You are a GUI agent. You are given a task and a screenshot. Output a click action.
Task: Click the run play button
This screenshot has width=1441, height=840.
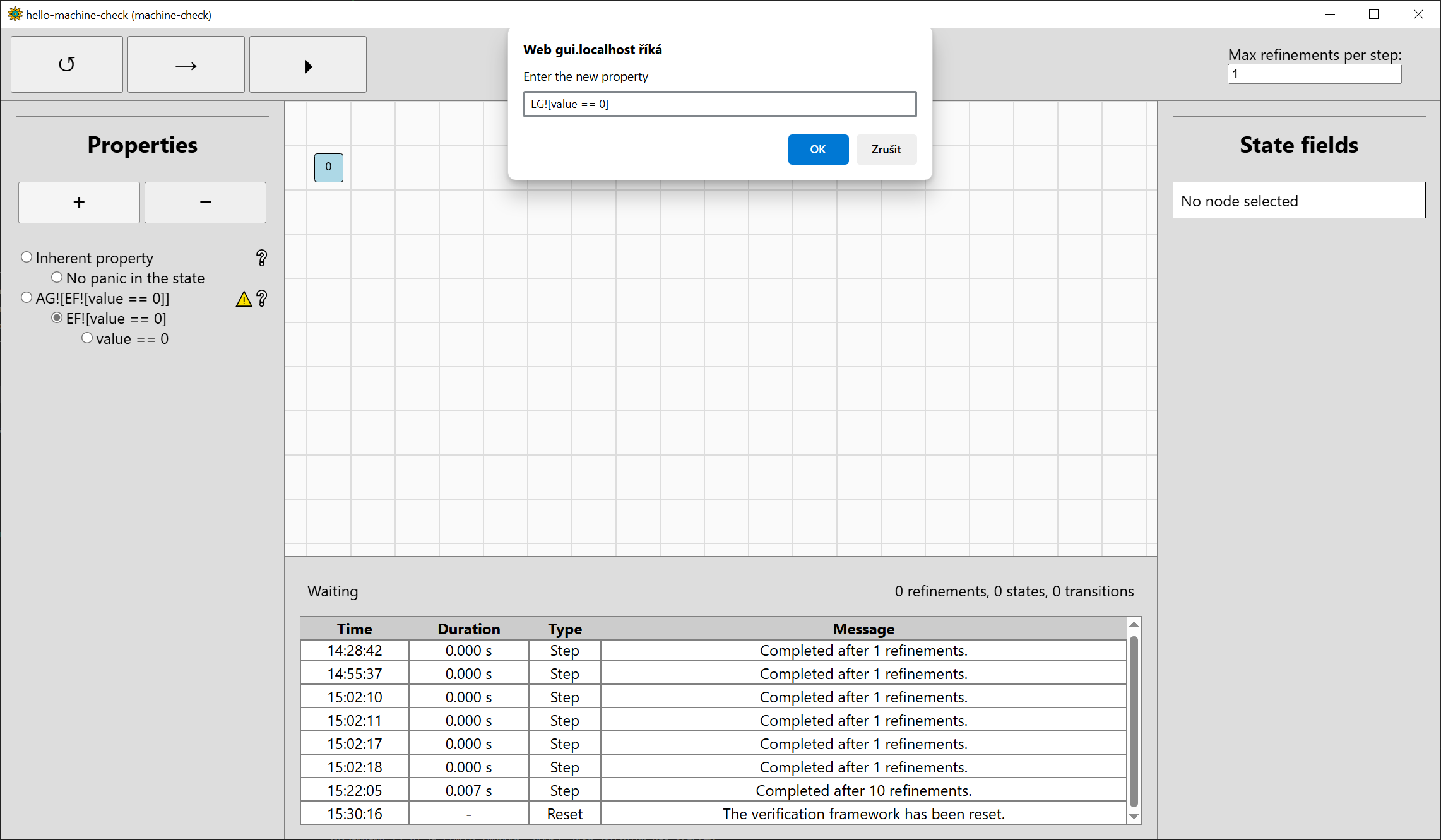[307, 64]
